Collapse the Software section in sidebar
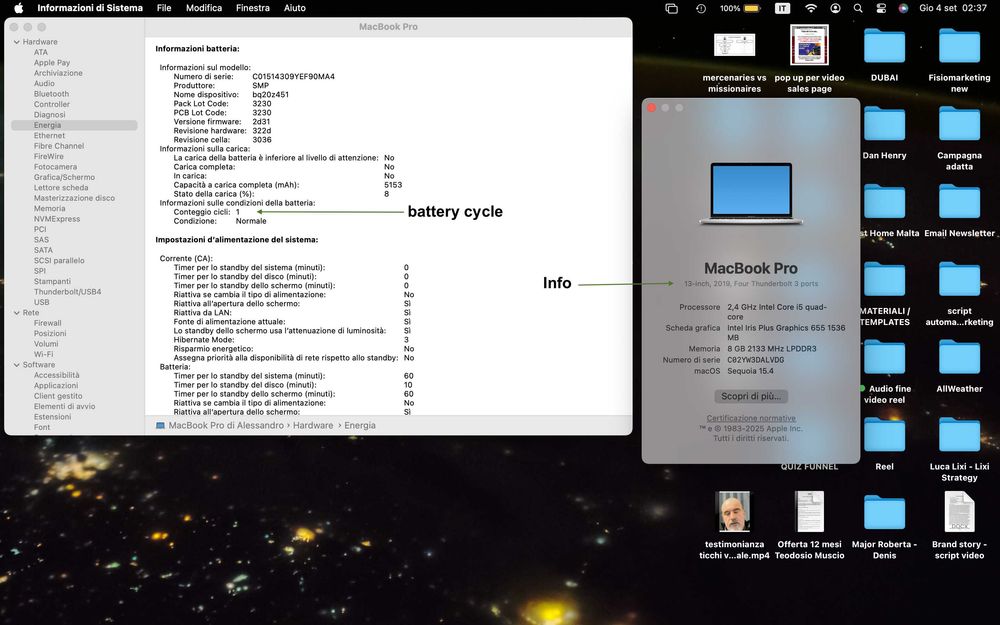The height and width of the screenshot is (625, 1000). [17, 365]
